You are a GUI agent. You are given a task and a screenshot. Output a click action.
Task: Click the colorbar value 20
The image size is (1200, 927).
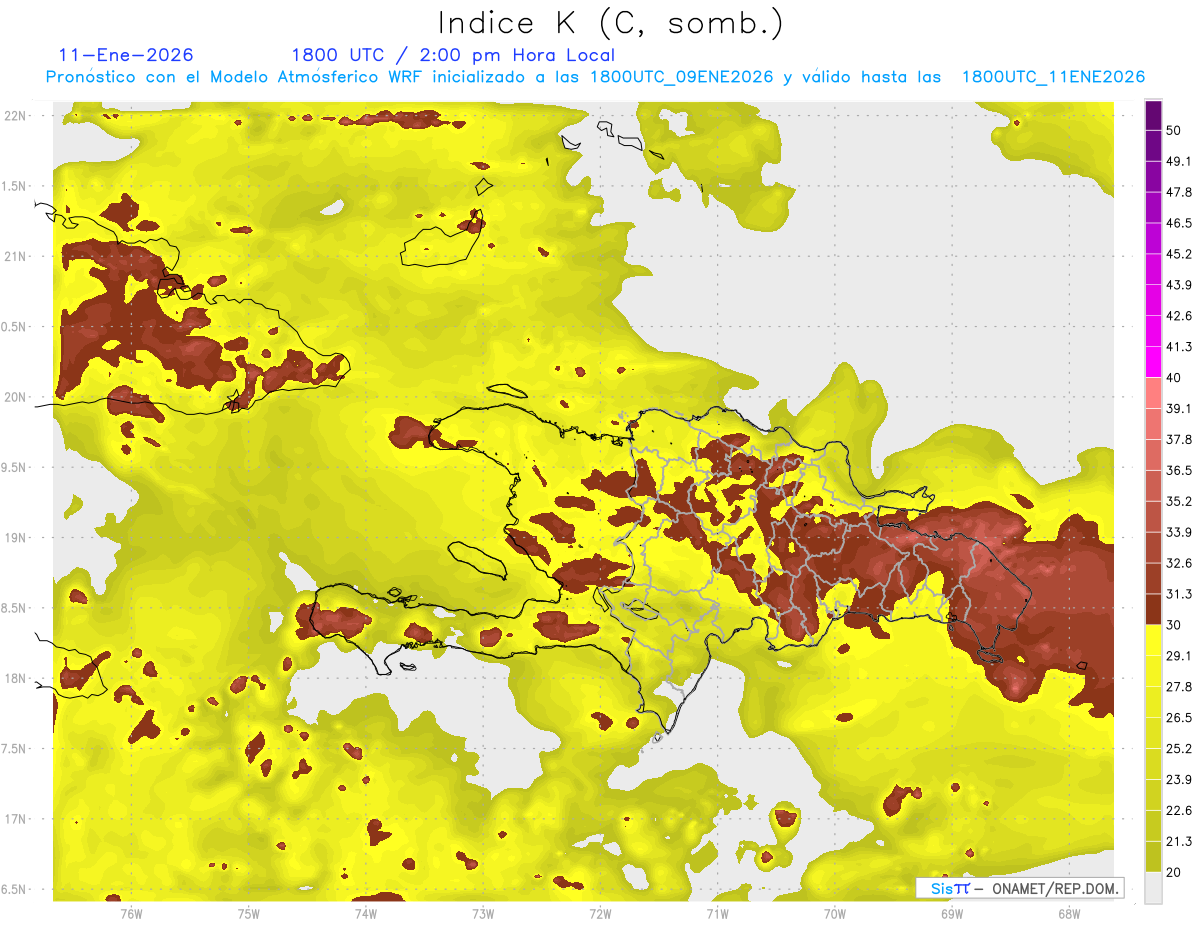(x=1174, y=873)
